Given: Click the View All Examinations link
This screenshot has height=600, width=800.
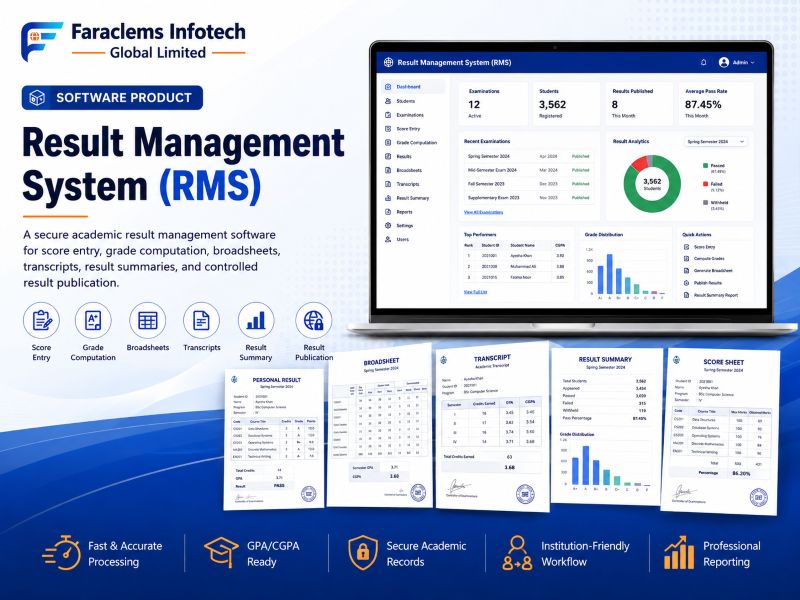Looking at the screenshot, I should 483,212.
